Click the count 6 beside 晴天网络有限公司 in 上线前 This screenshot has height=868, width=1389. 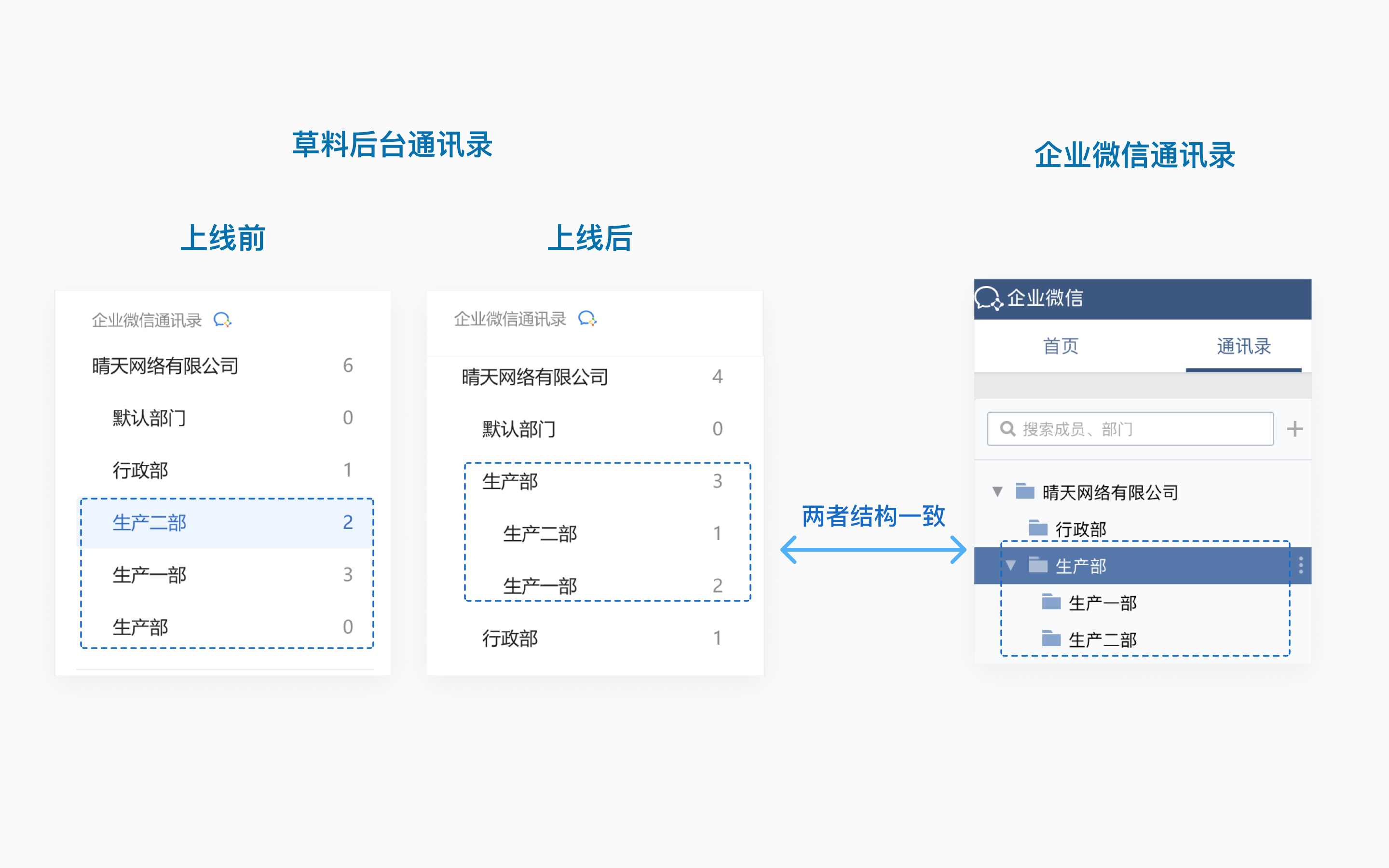(x=348, y=365)
